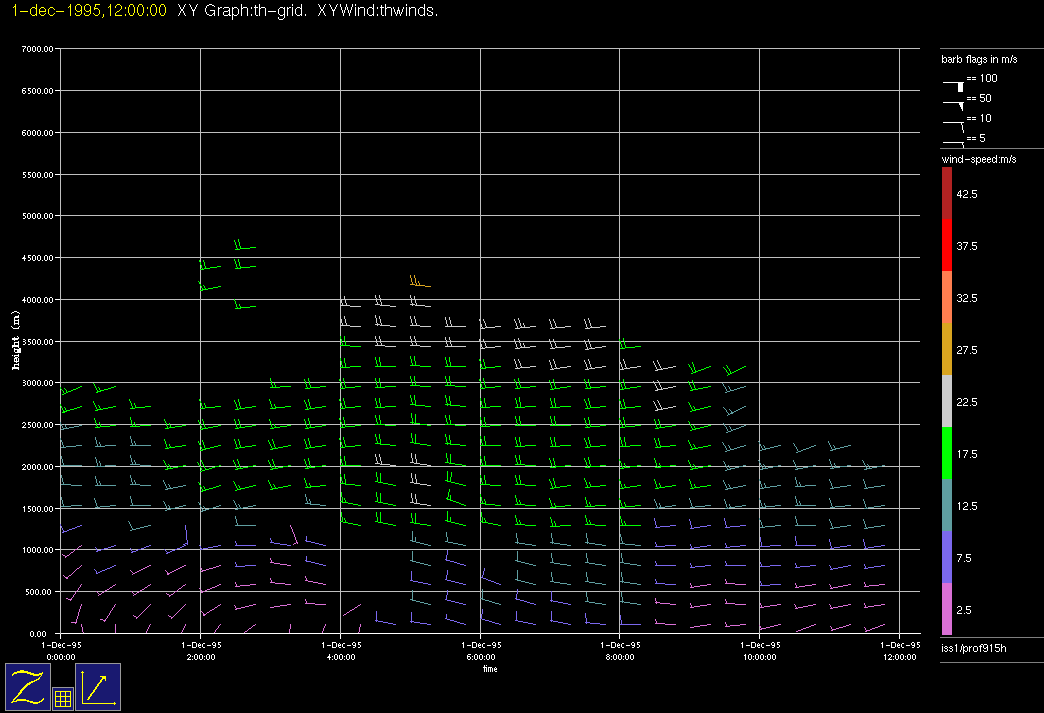The image size is (1044, 713).
Task: Click the 10 m/s barb flag symbol
Action: coord(955,123)
